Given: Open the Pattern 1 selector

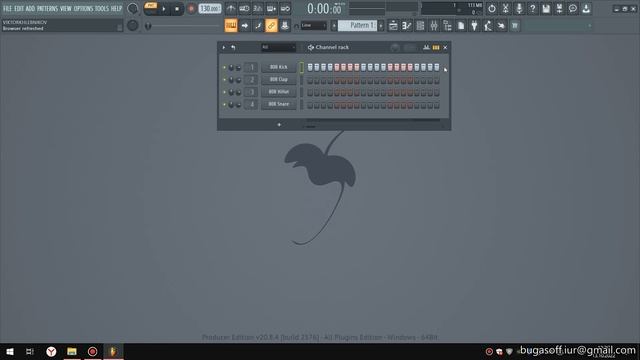Looking at the screenshot, I should point(358,25).
